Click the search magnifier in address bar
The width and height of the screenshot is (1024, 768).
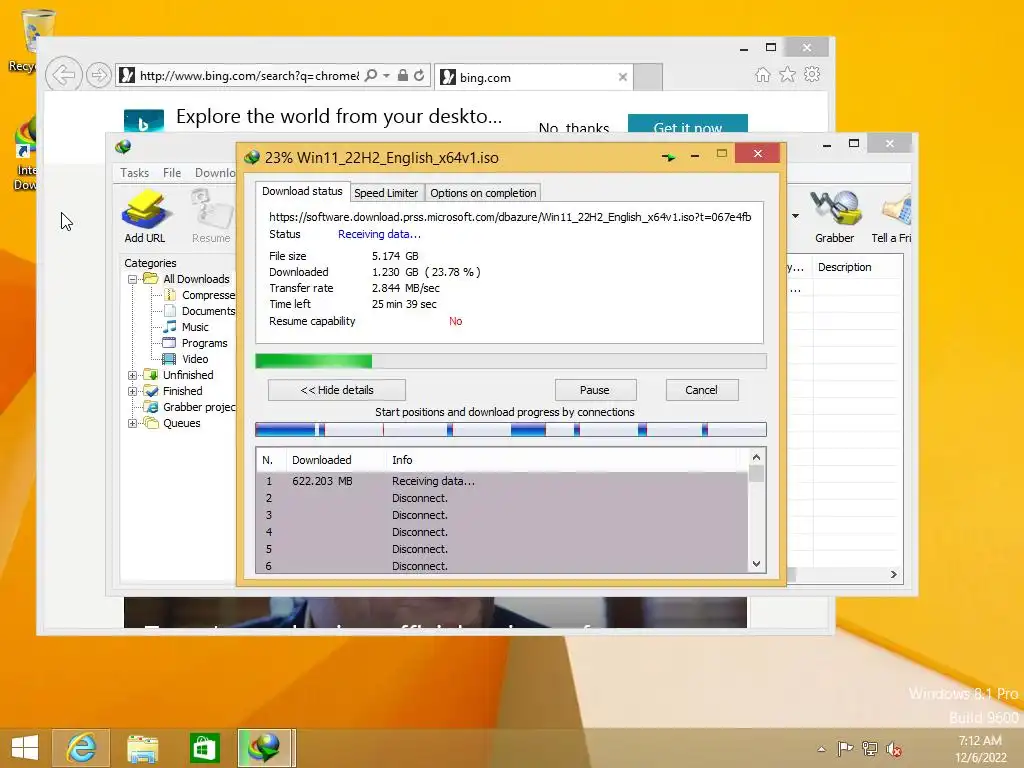pyautogui.click(x=371, y=76)
